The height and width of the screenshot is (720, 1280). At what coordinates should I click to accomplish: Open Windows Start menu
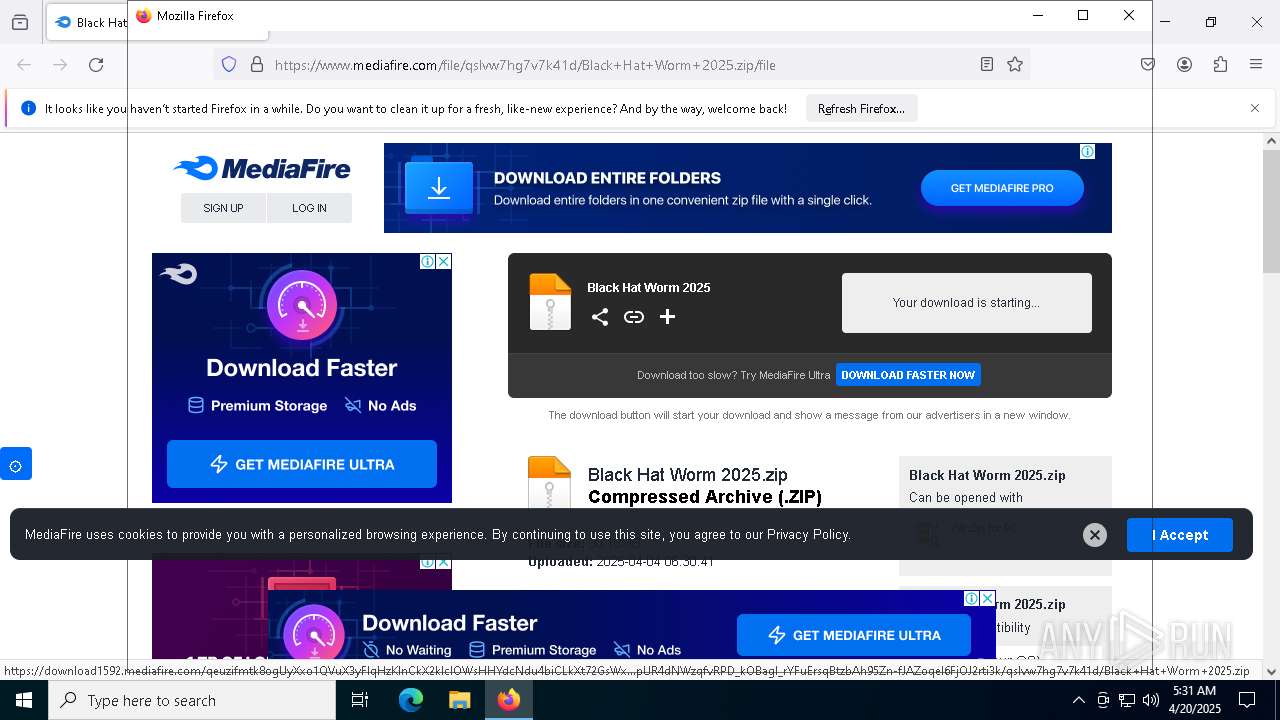pos(24,700)
